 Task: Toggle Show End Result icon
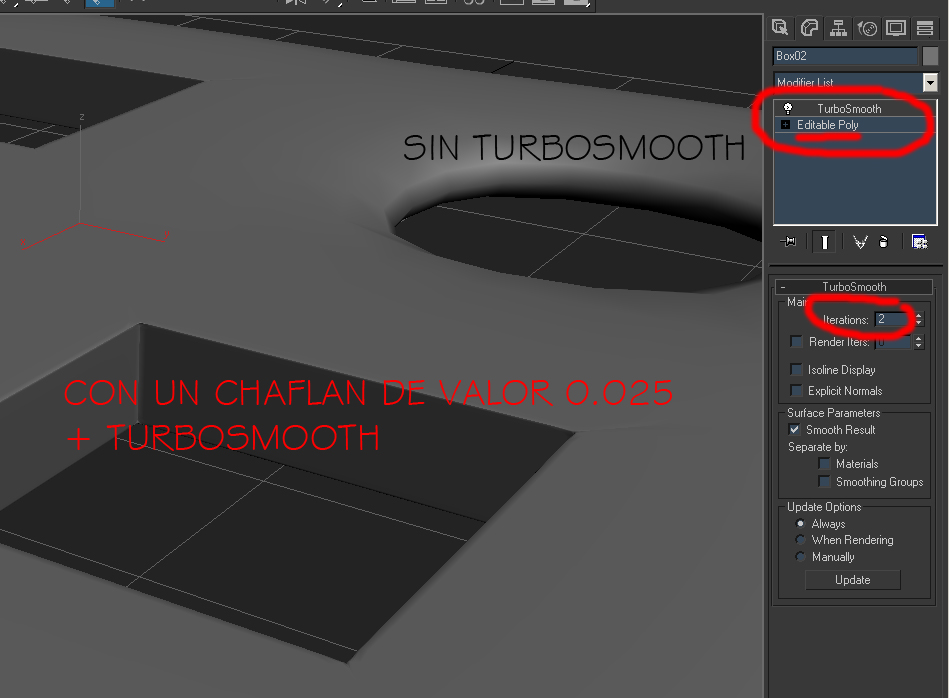tap(824, 242)
